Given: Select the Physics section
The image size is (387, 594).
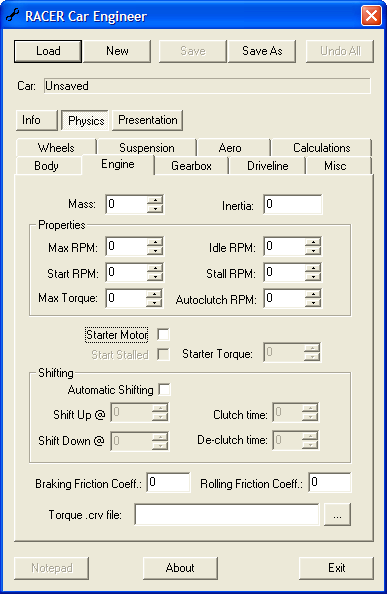Looking at the screenshot, I should click(86, 120).
